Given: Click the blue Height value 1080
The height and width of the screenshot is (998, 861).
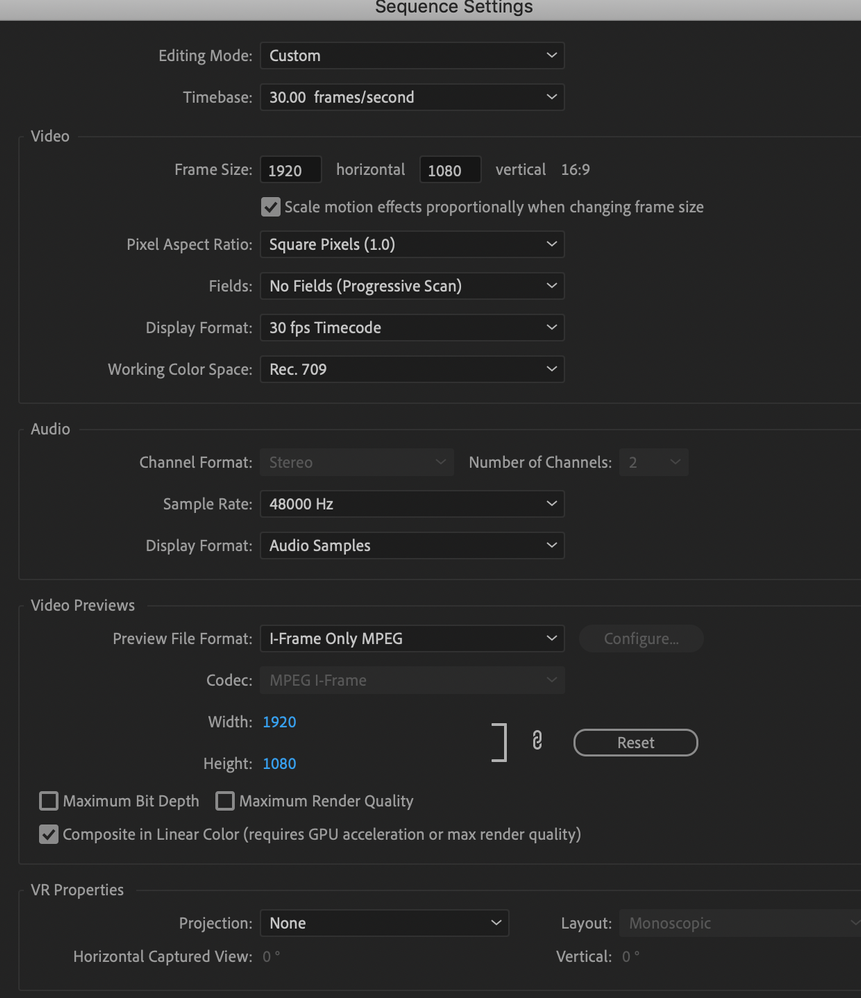Looking at the screenshot, I should coord(279,763).
